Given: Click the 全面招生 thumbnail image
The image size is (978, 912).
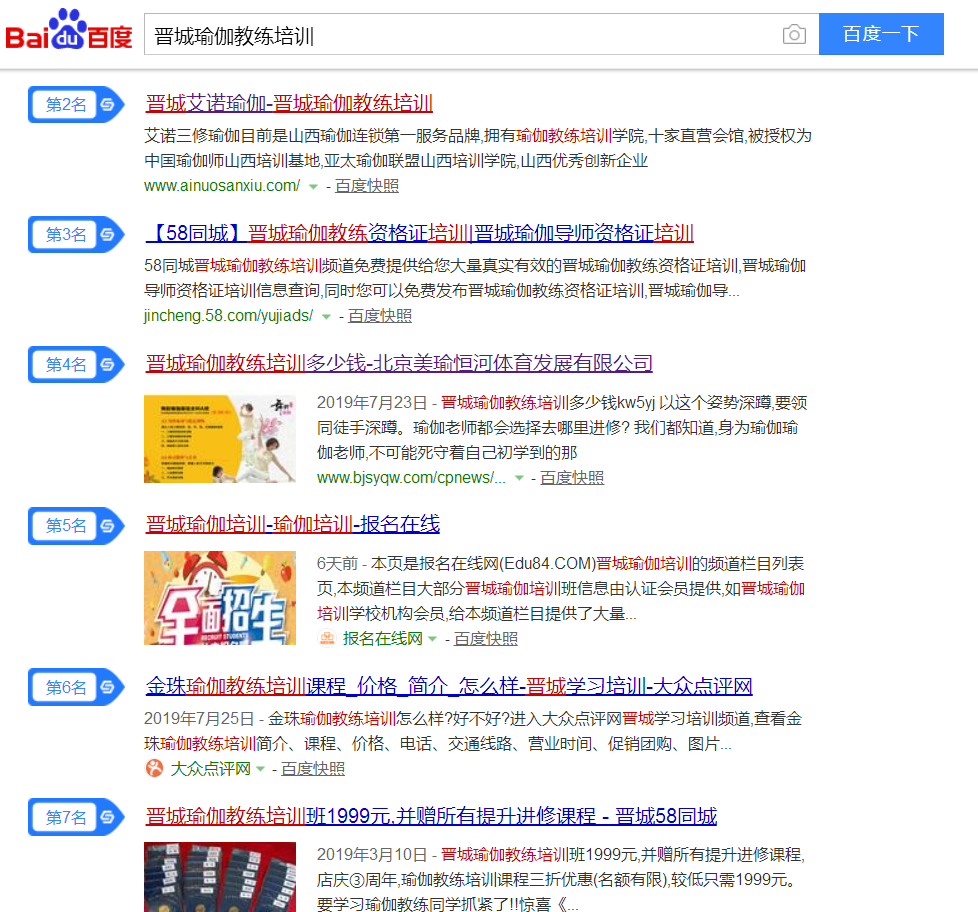Looking at the screenshot, I should click(220, 598).
